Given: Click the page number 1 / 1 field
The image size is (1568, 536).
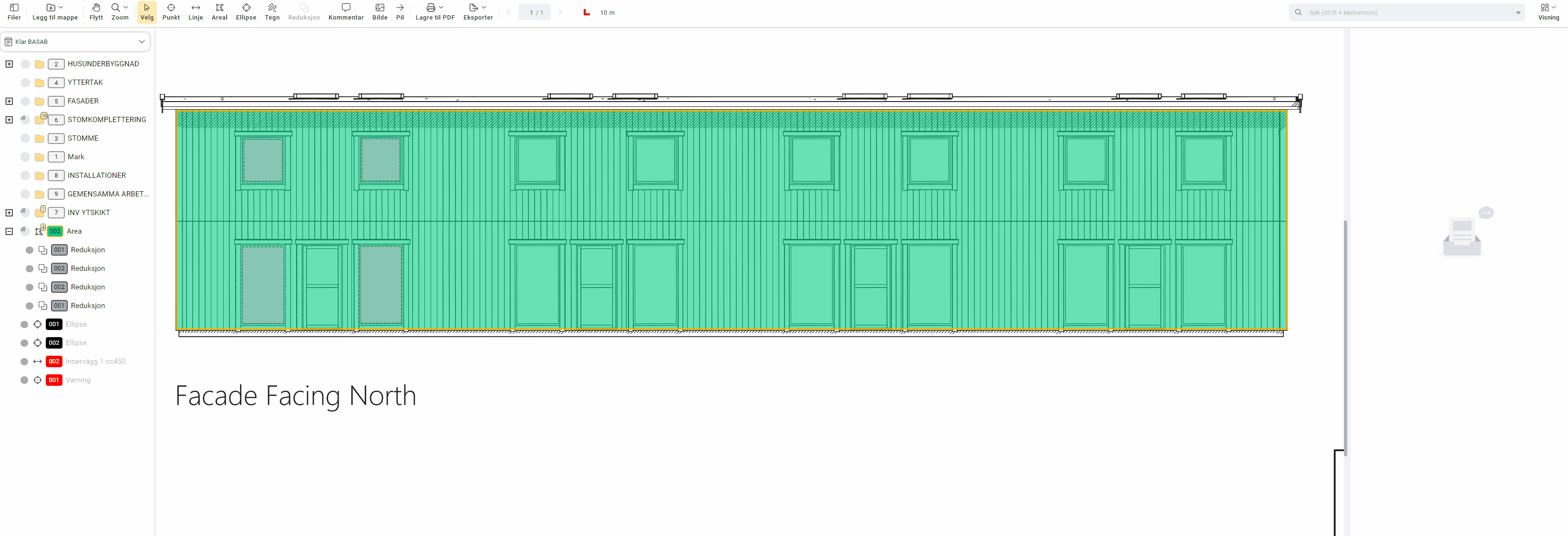Looking at the screenshot, I should [535, 12].
